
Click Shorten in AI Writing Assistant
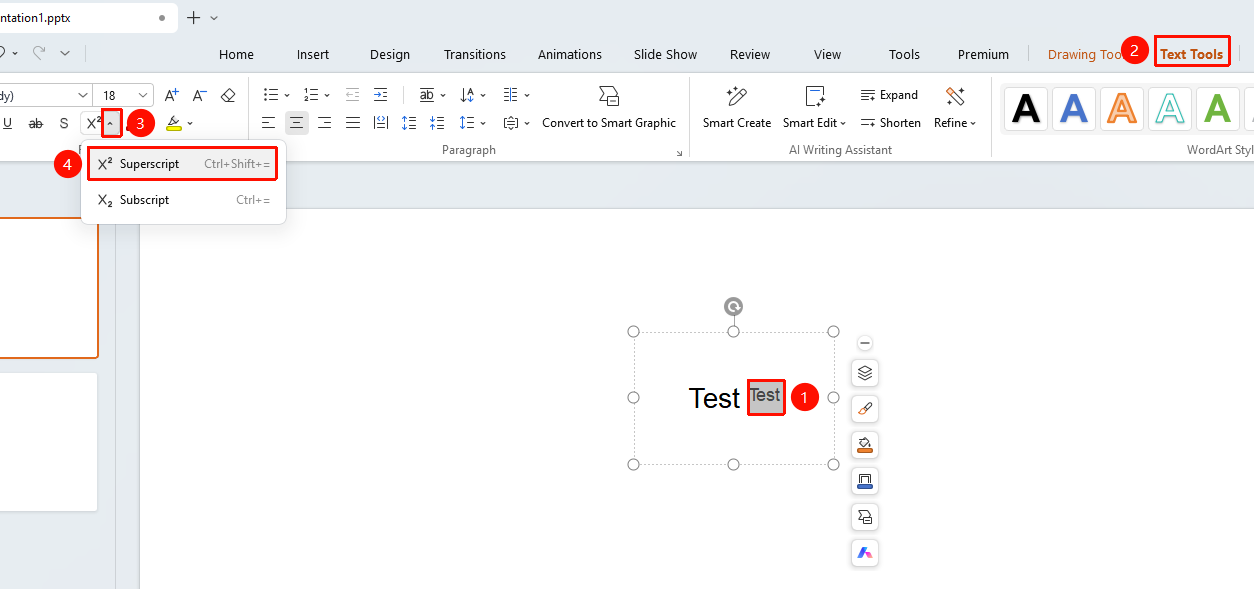[890, 123]
